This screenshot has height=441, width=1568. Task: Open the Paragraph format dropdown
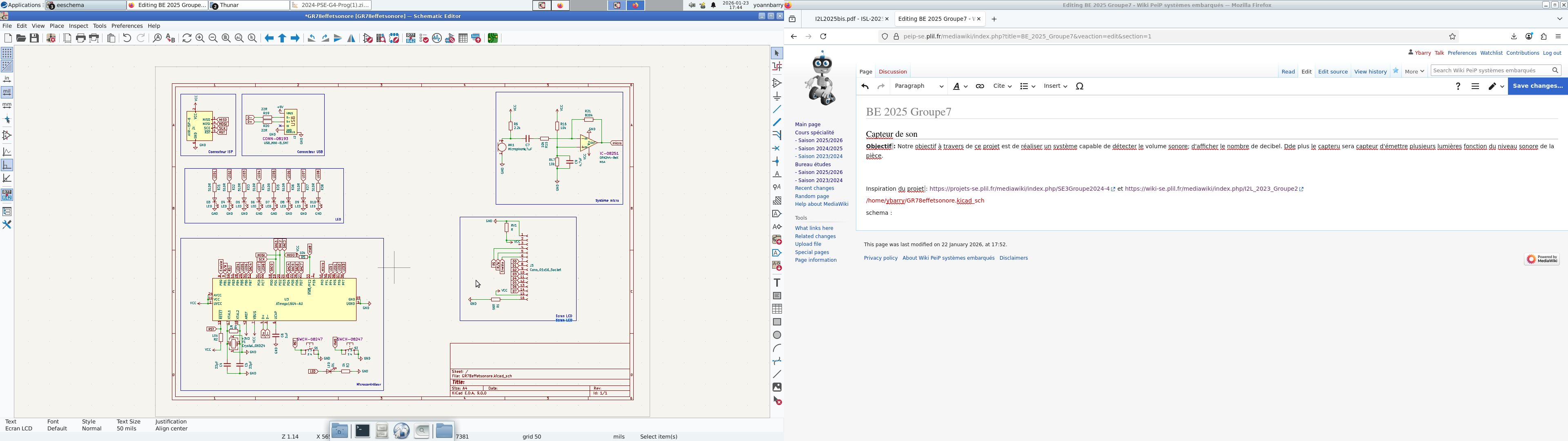(x=918, y=87)
